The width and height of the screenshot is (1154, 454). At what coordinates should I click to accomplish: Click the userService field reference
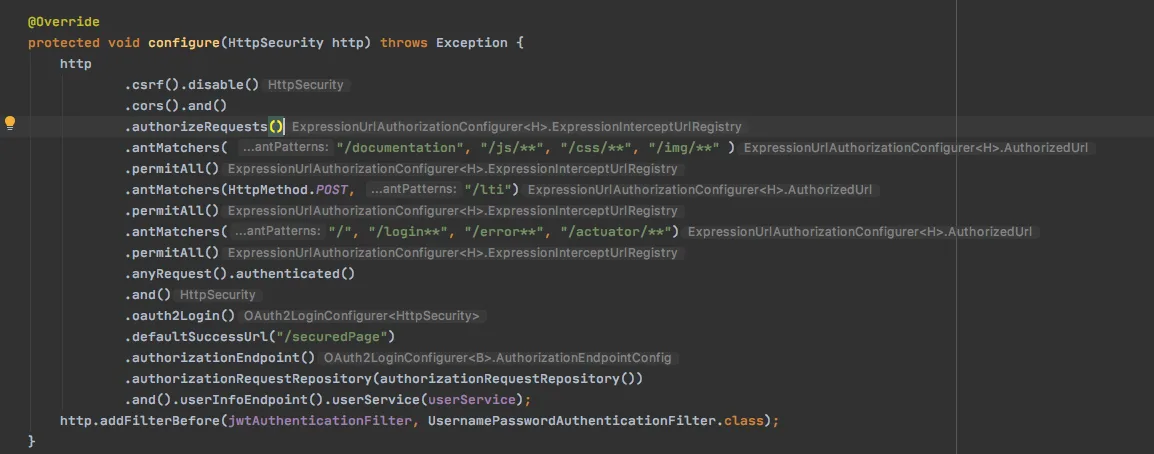(472, 400)
